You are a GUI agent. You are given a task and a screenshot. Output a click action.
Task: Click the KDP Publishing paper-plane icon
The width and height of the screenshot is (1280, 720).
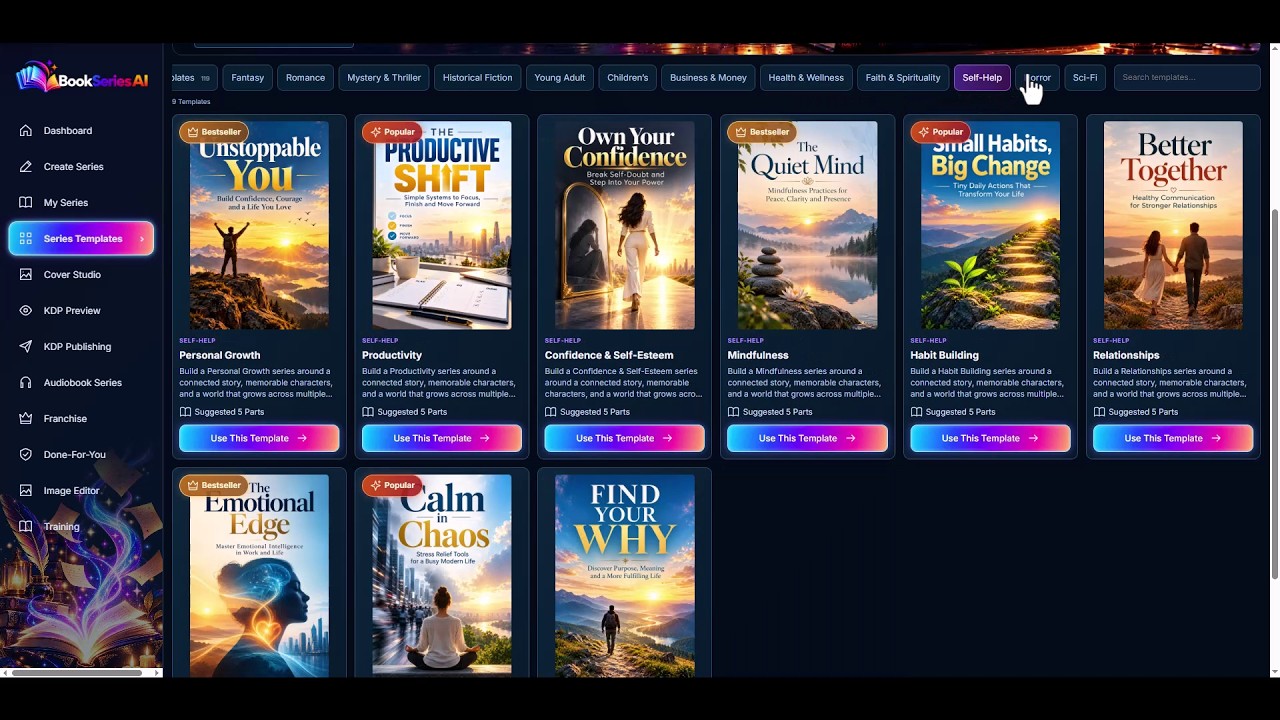(26, 347)
